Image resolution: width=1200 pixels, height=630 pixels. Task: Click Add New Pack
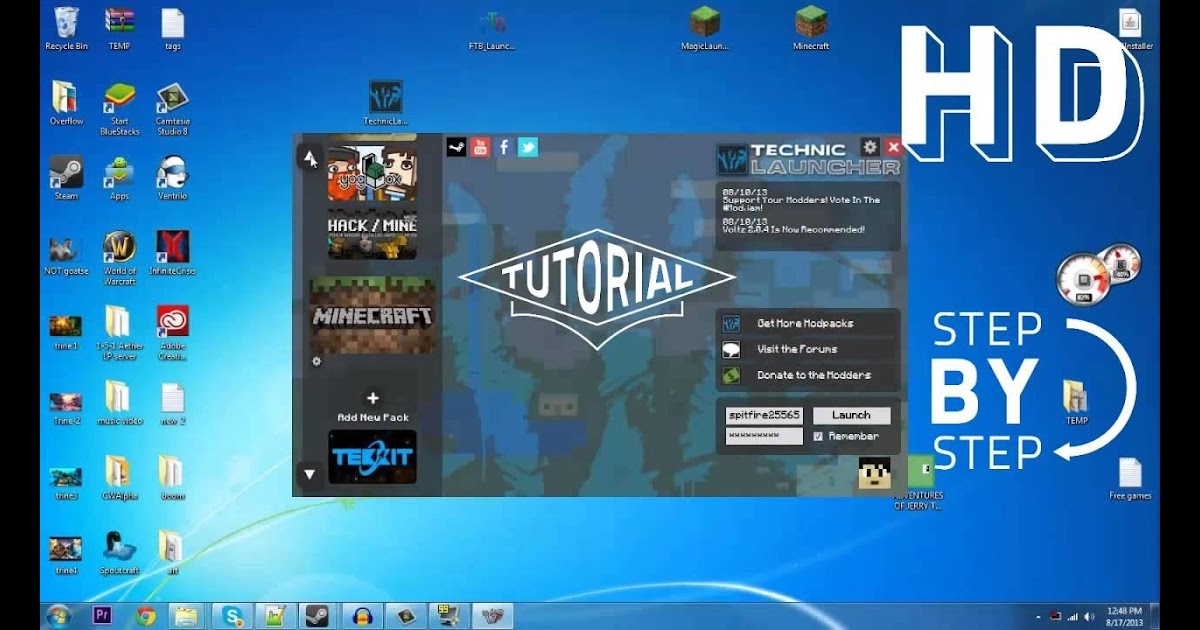coord(373,407)
